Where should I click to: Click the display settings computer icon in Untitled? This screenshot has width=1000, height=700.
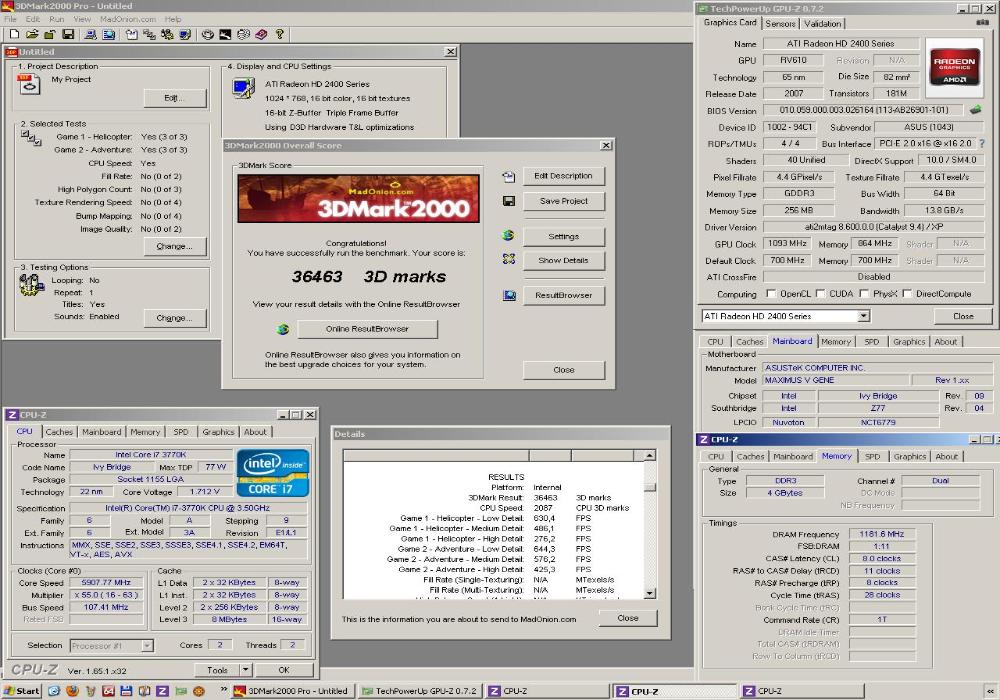pos(243,88)
